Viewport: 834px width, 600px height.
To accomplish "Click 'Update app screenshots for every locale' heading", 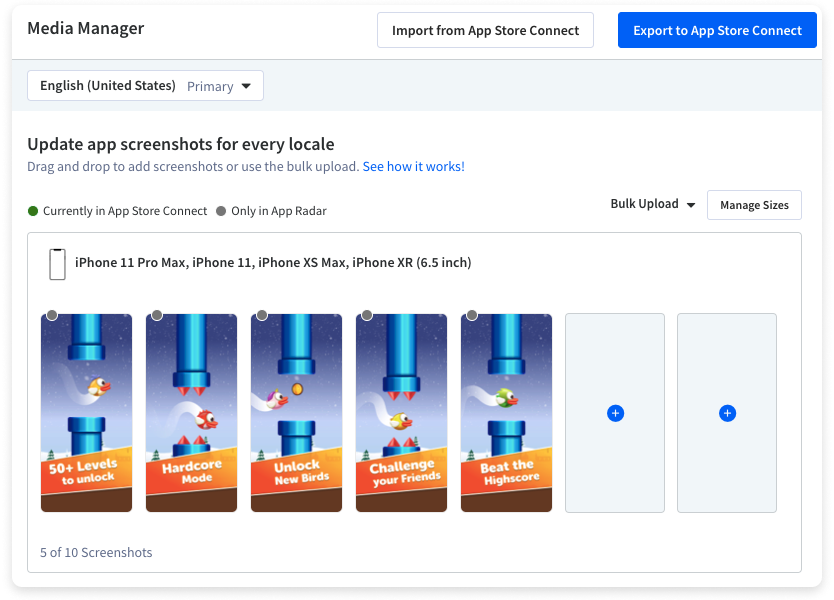I will tap(181, 144).
